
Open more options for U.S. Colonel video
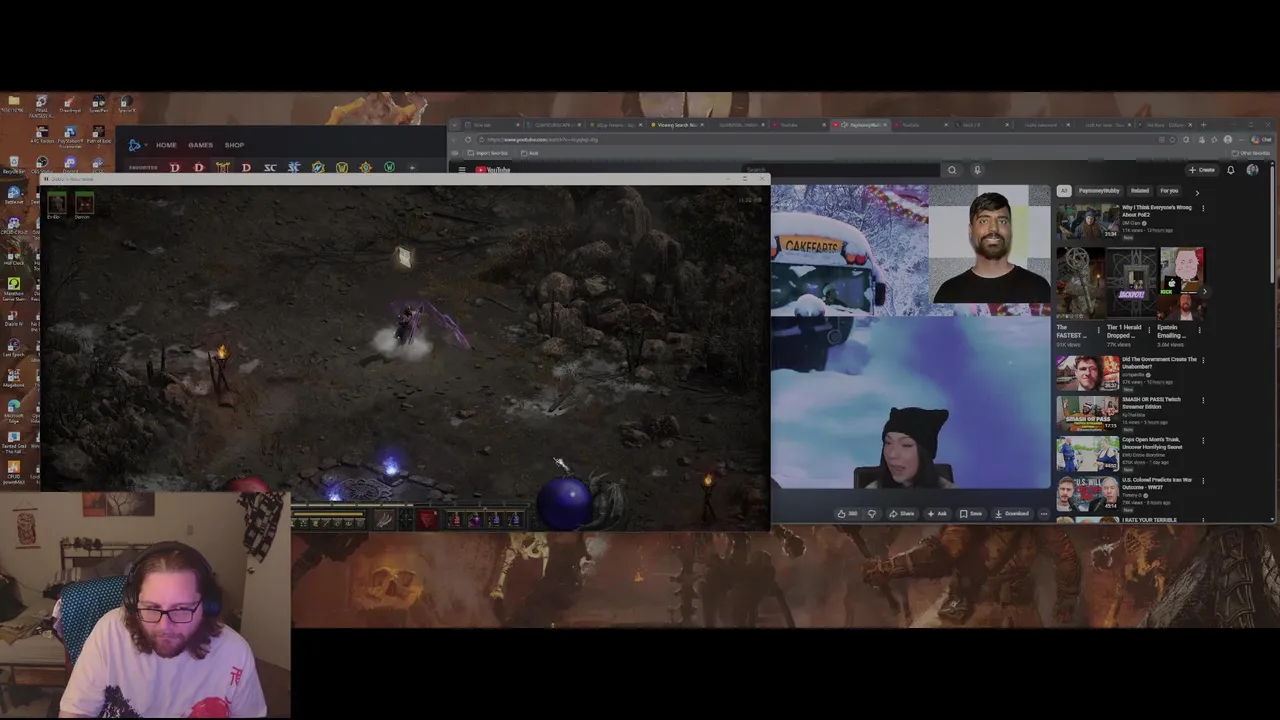coord(1203,481)
